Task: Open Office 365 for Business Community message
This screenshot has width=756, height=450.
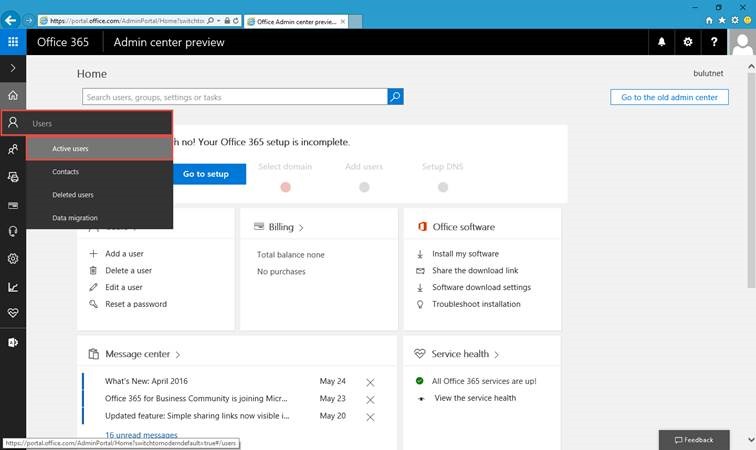Action: (196, 398)
